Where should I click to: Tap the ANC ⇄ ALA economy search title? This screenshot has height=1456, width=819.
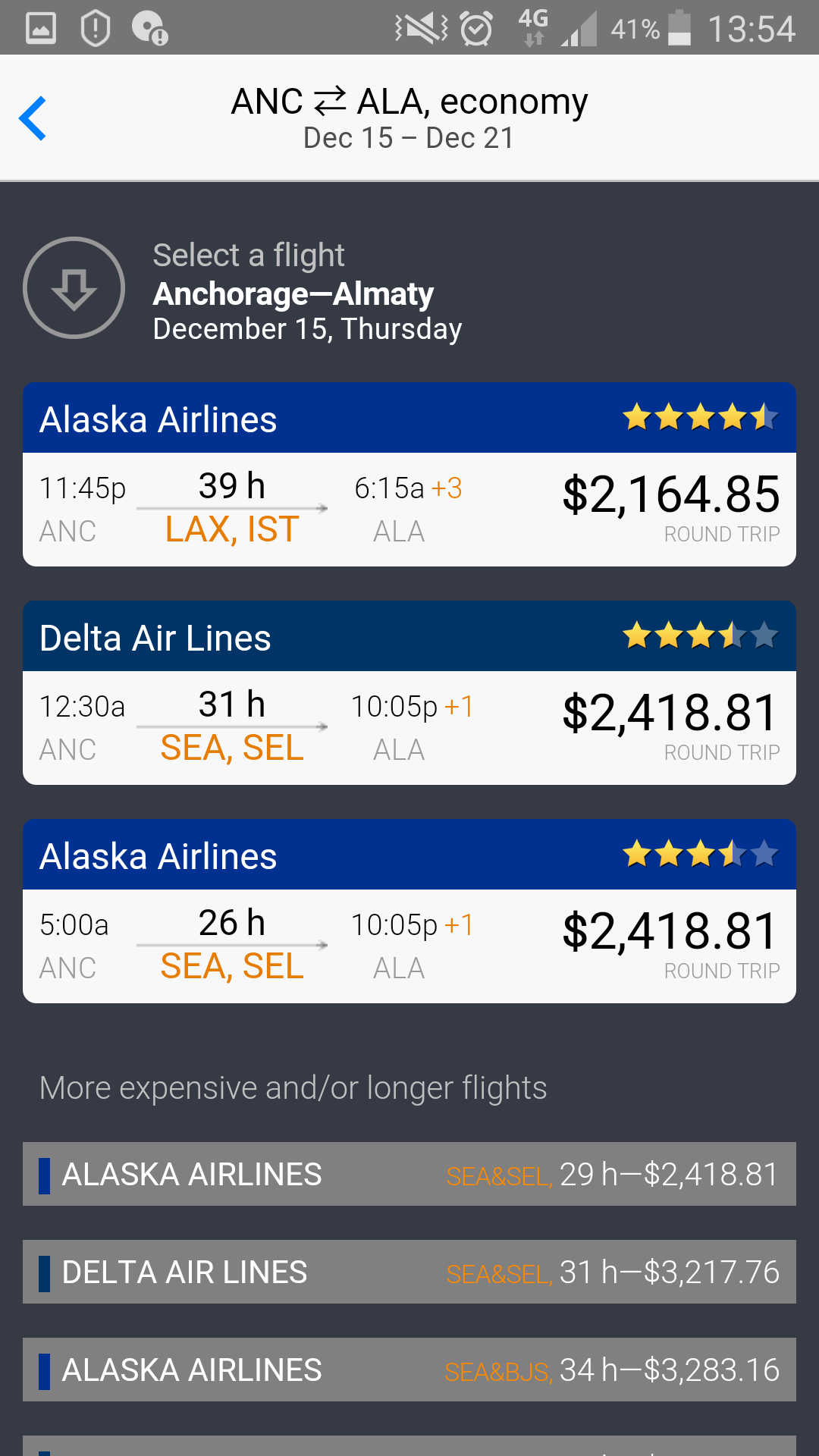point(409,102)
